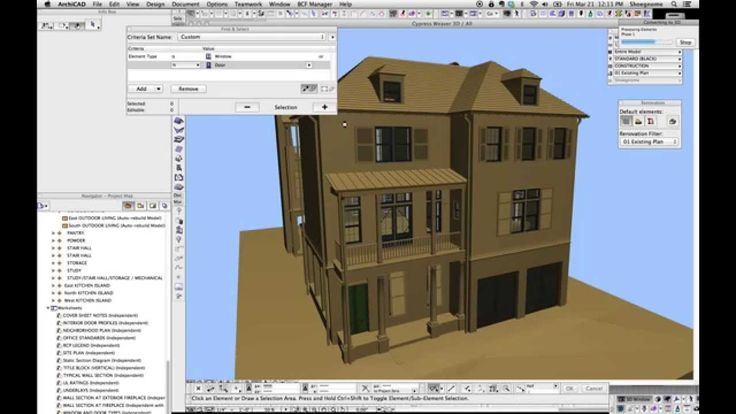
Task: Click the Remove criteria button
Action: pos(188,89)
